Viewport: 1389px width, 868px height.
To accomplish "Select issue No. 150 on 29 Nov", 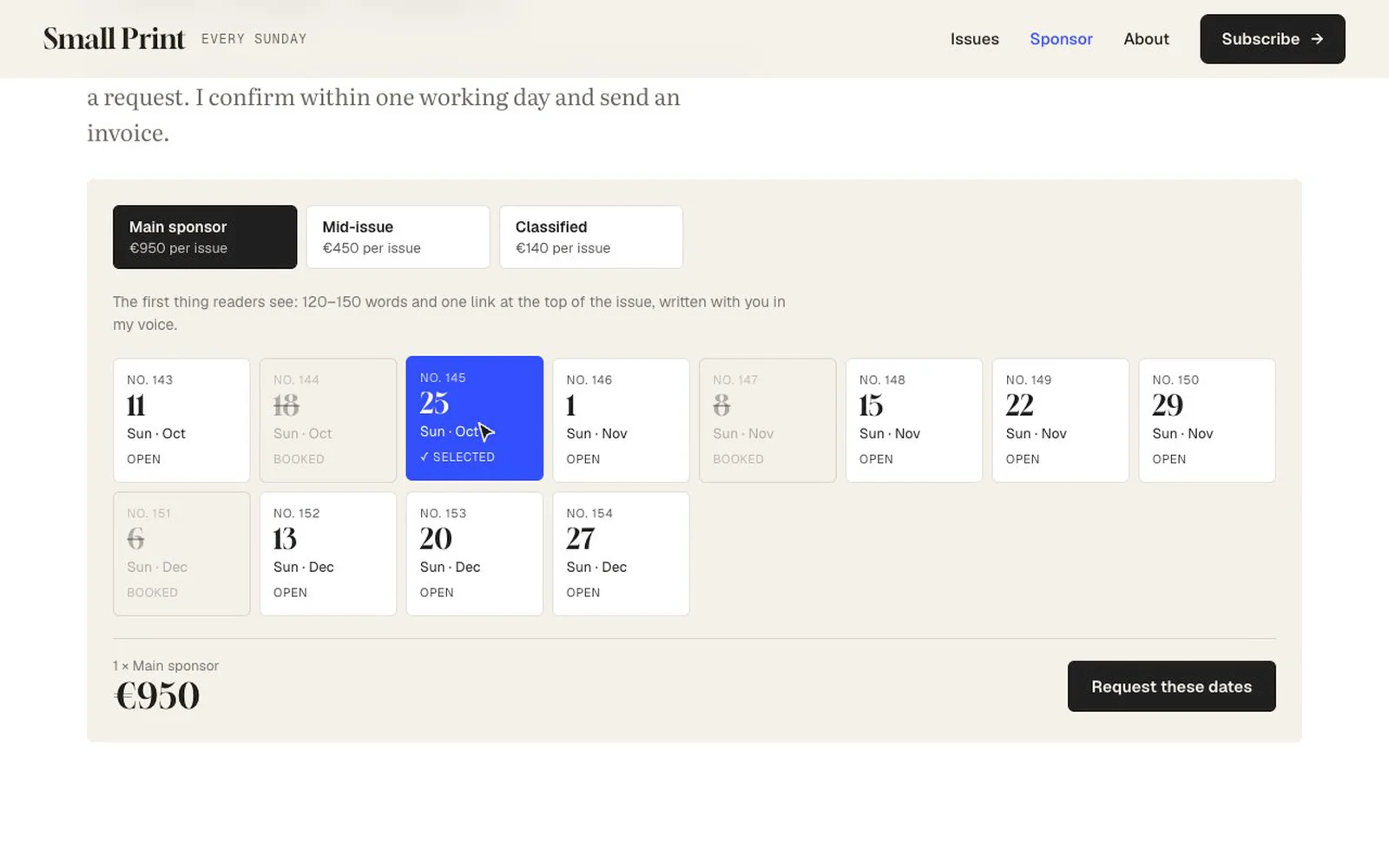I will point(1208,420).
